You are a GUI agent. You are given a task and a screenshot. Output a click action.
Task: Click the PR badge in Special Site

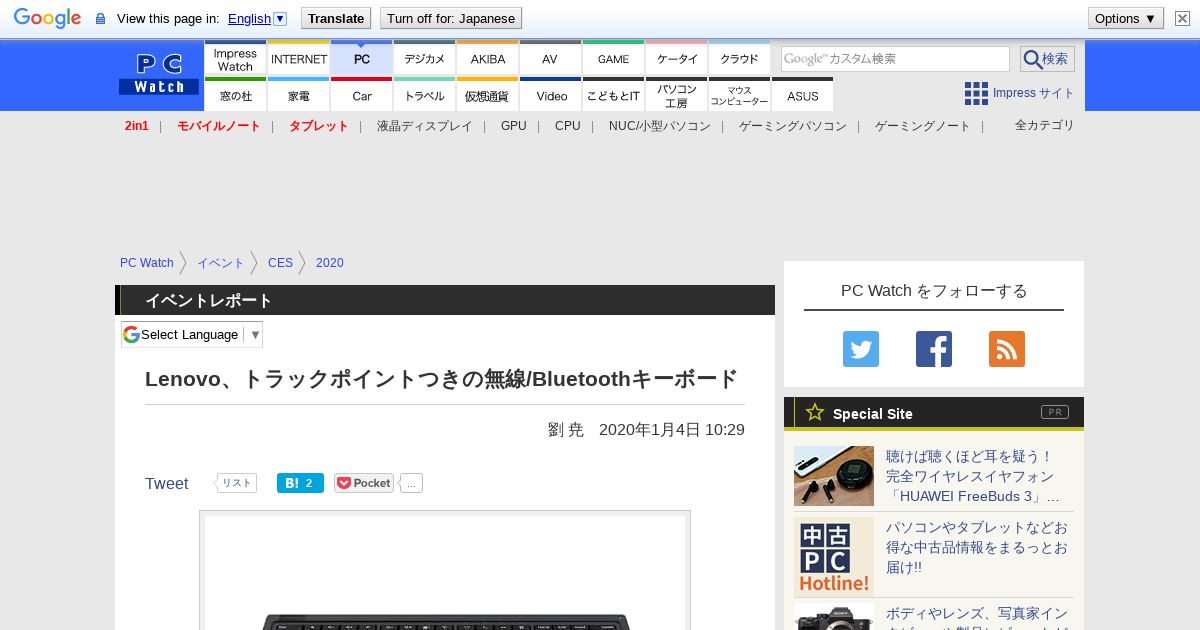pyautogui.click(x=1054, y=412)
